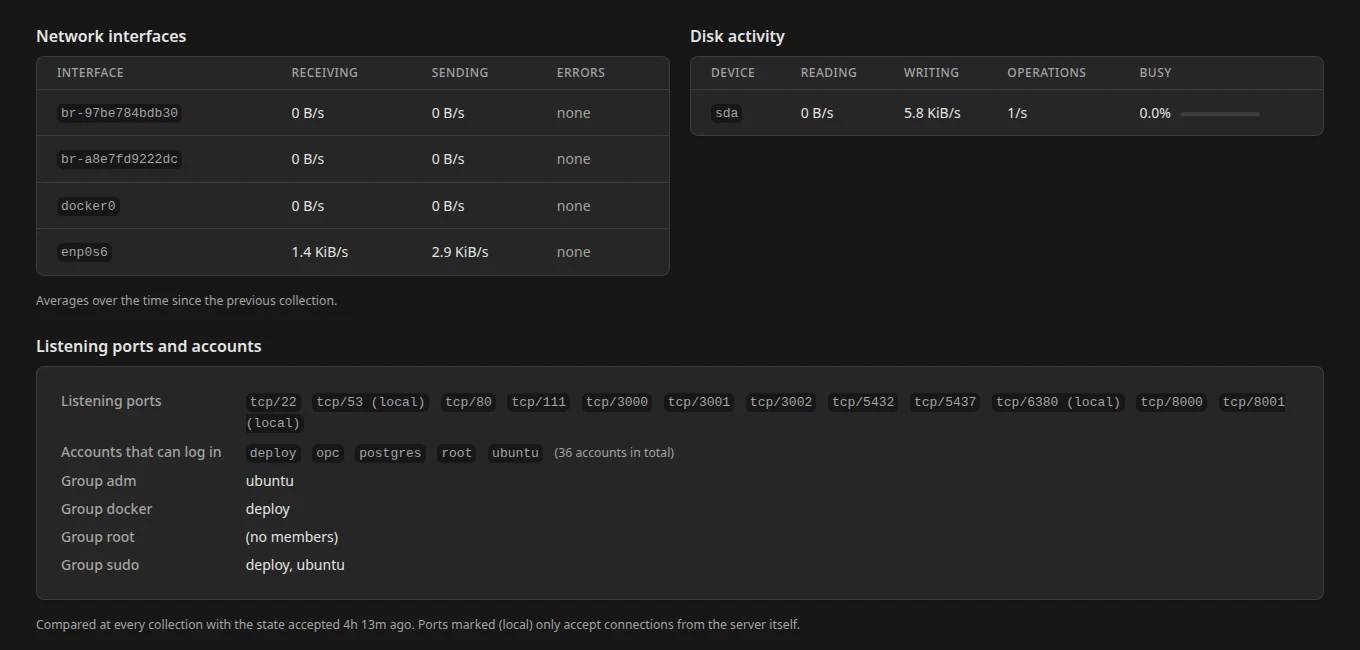Click the tcp/3001 port tag
The width and height of the screenshot is (1360, 650).
pos(699,402)
